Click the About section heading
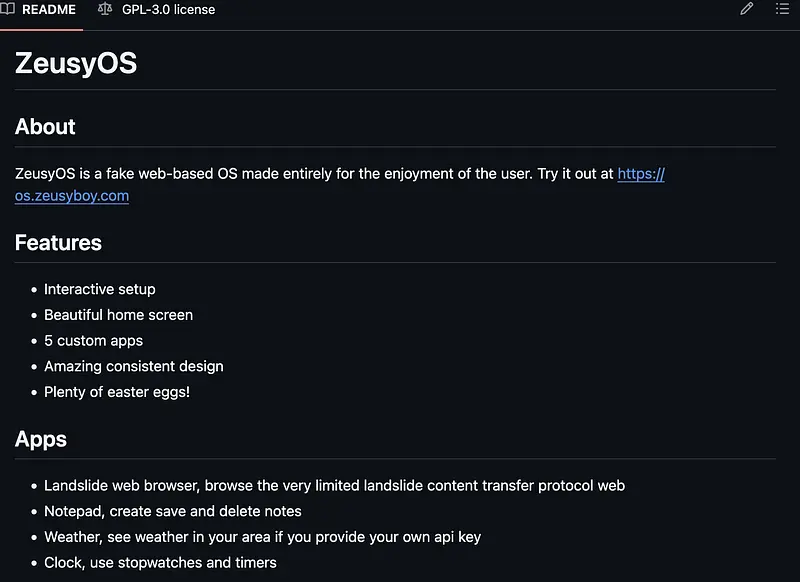 (x=45, y=127)
